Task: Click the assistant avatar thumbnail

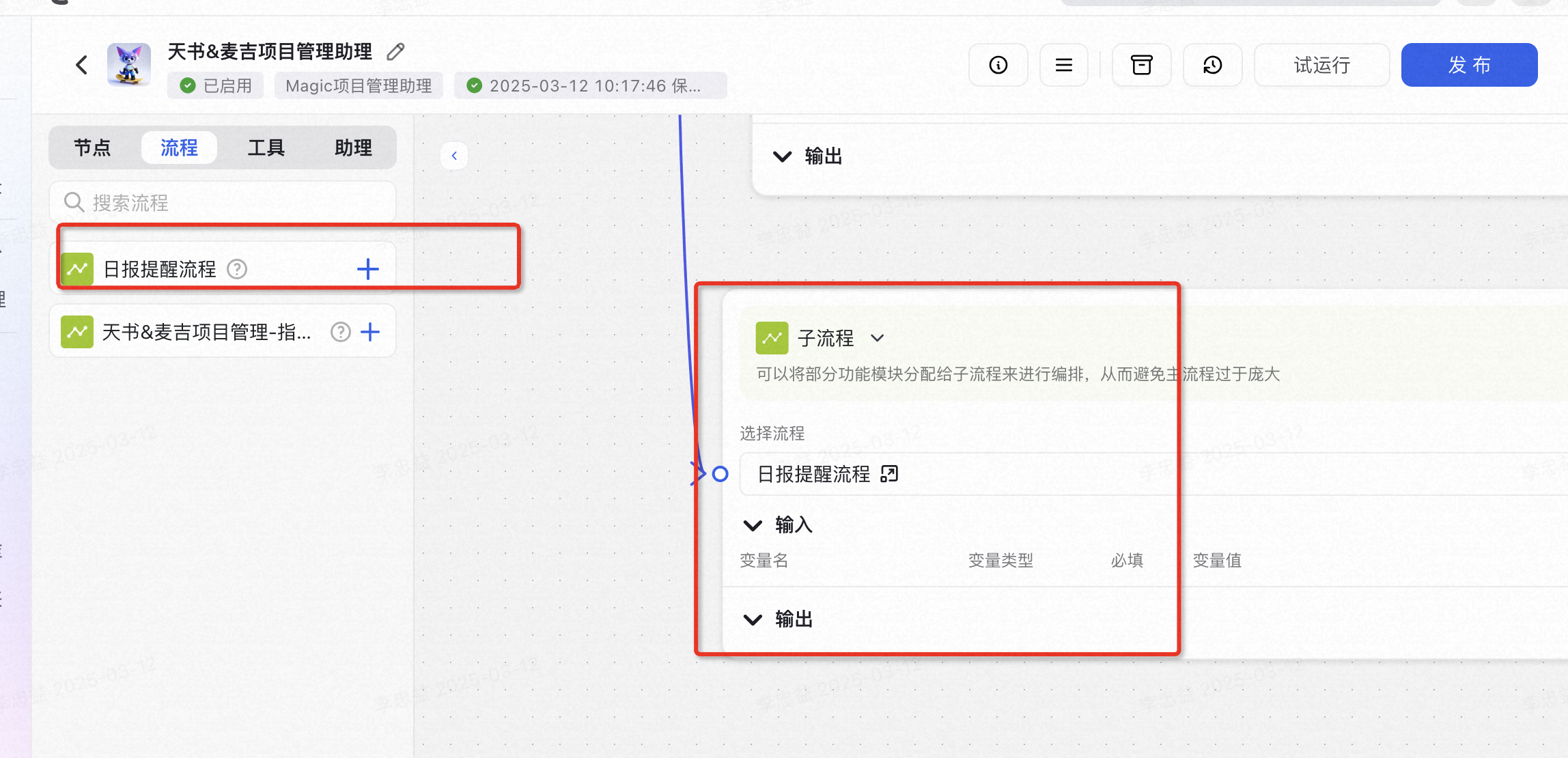Action: click(129, 65)
